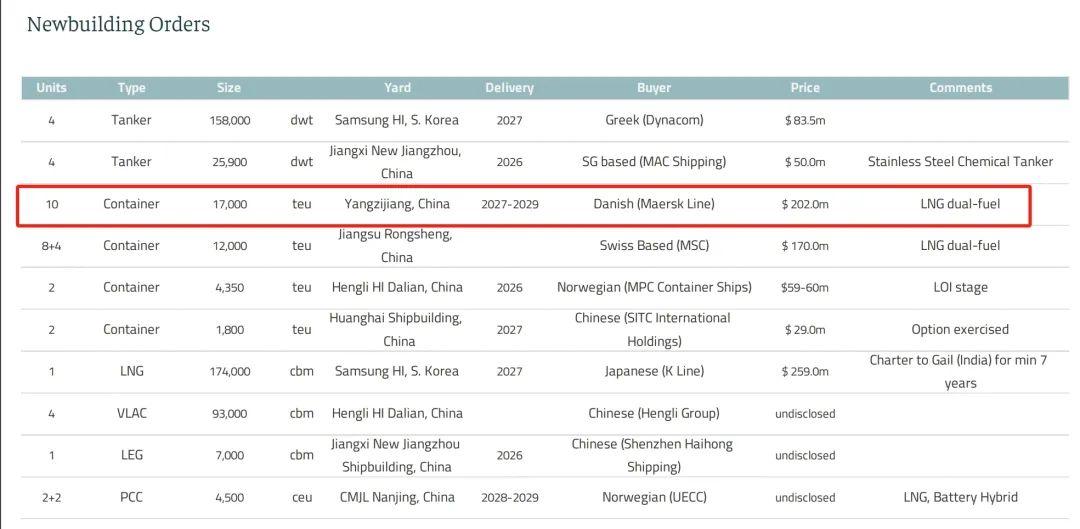Click the LNG, Battery Hybrid comment
This screenshot has width=1080, height=529.
[960, 497]
